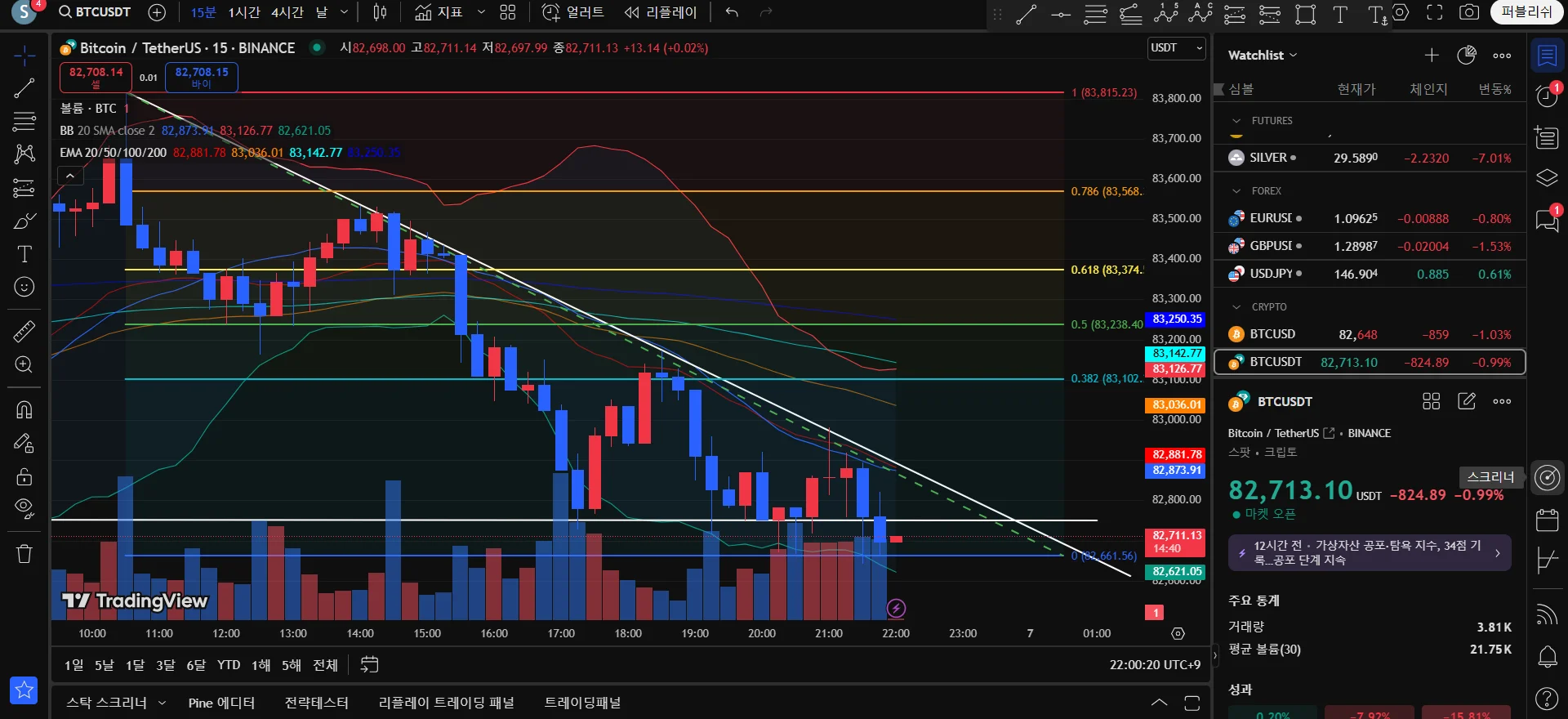Expand the timeframe interval dropdown arrow
Viewport: 1568px width, 719px height.
pyautogui.click(x=344, y=12)
